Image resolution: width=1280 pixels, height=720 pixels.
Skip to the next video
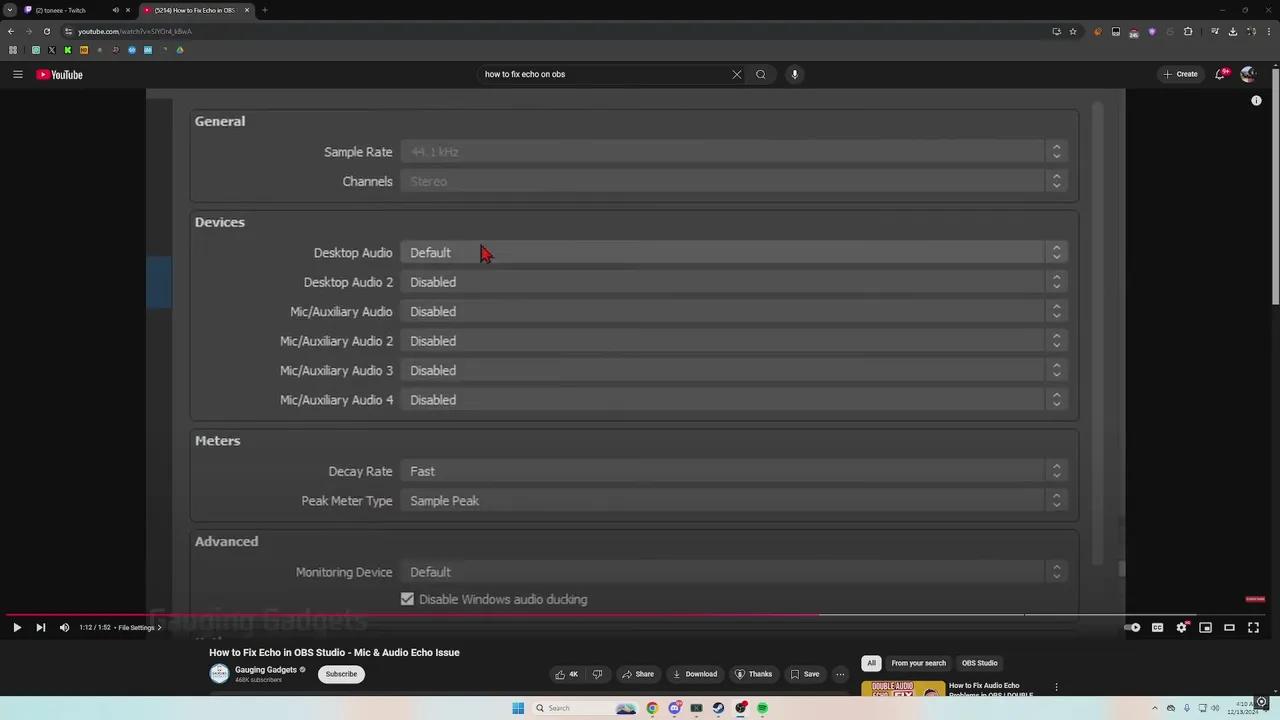(40, 628)
